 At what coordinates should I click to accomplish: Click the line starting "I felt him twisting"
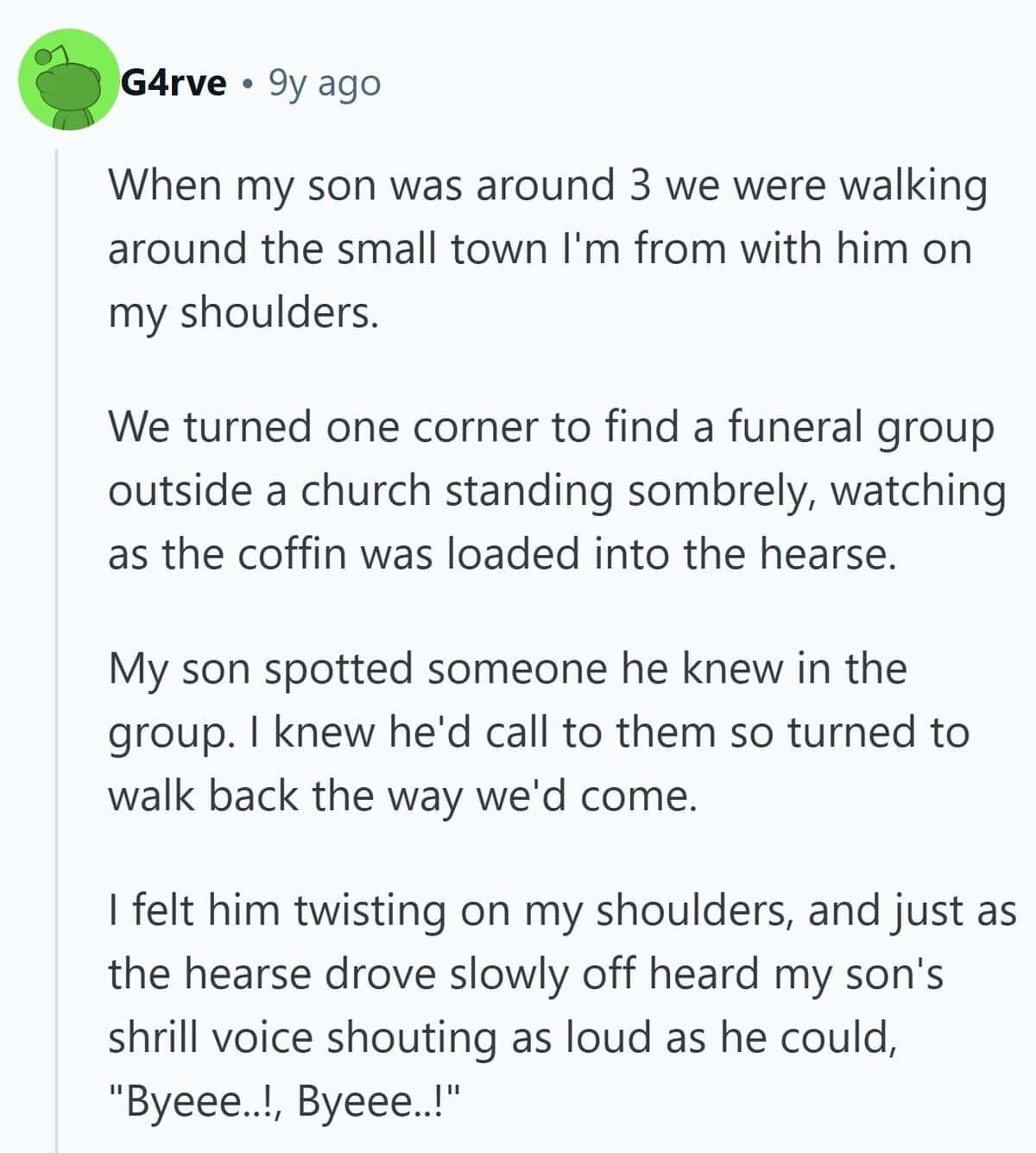(x=562, y=910)
